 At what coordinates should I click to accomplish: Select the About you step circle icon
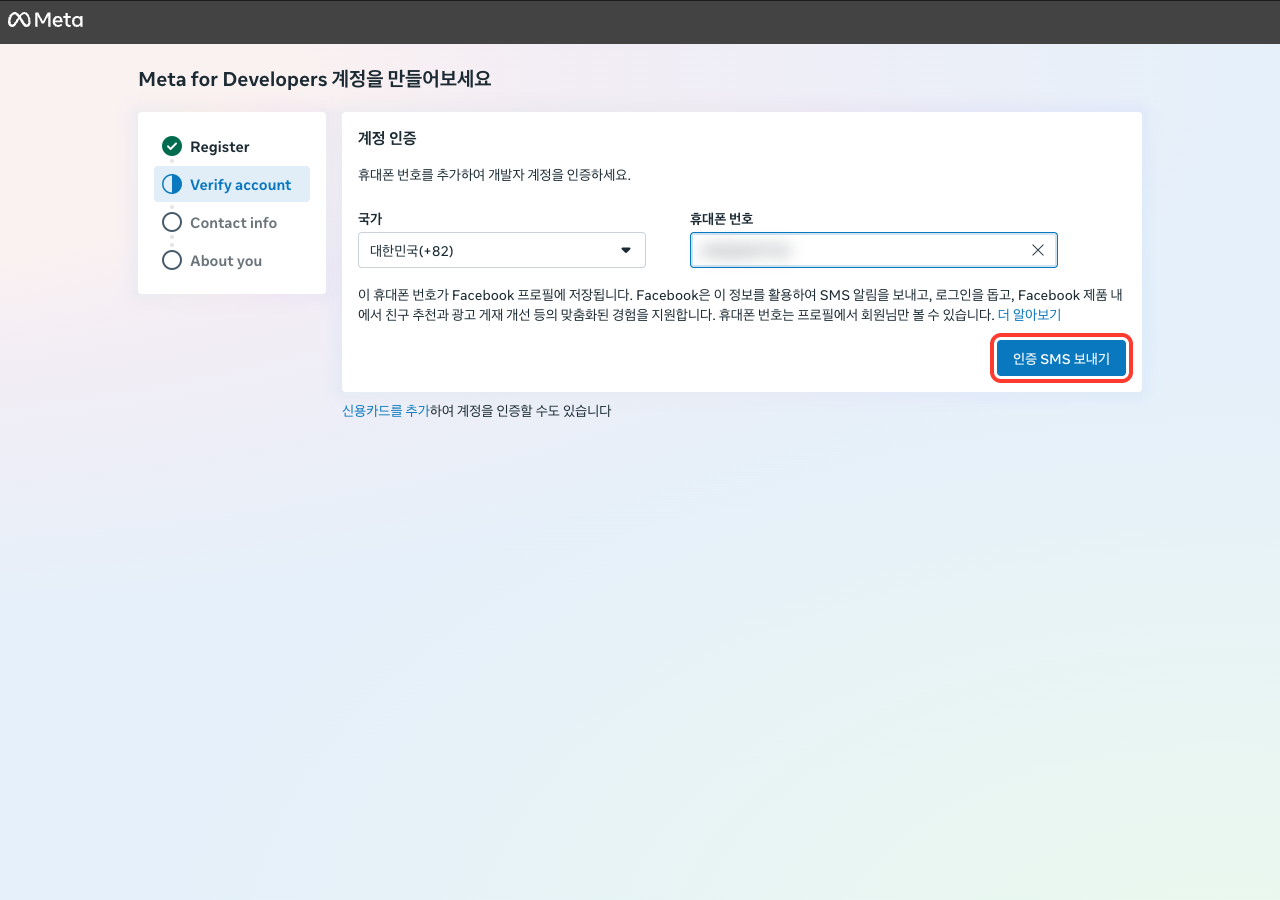pyautogui.click(x=172, y=260)
